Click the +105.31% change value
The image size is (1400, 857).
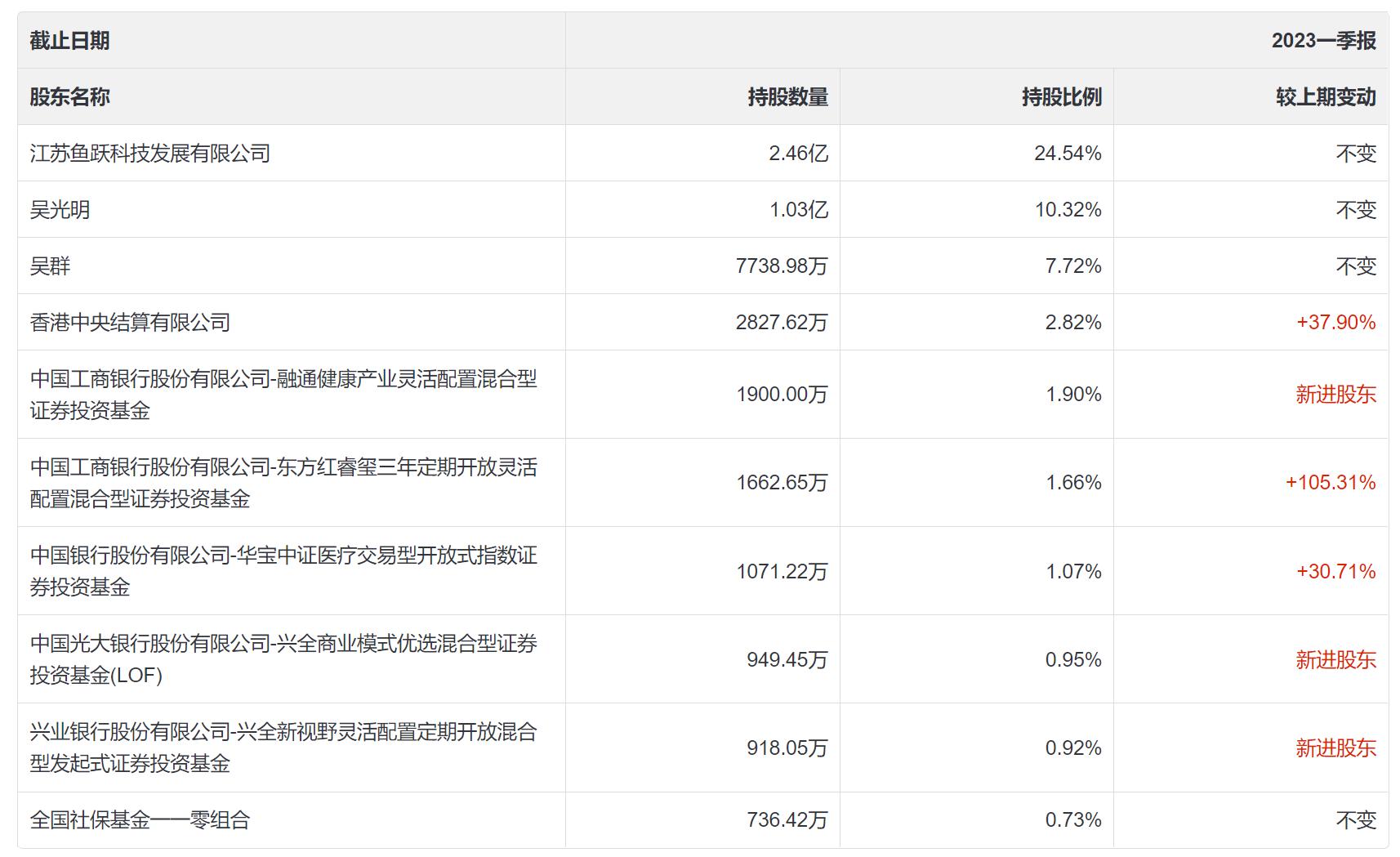pyautogui.click(x=1330, y=483)
